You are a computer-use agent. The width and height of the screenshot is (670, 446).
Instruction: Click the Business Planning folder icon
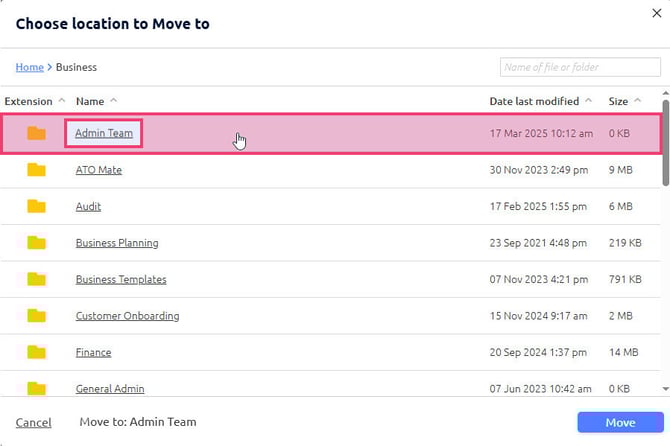(36, 243)
